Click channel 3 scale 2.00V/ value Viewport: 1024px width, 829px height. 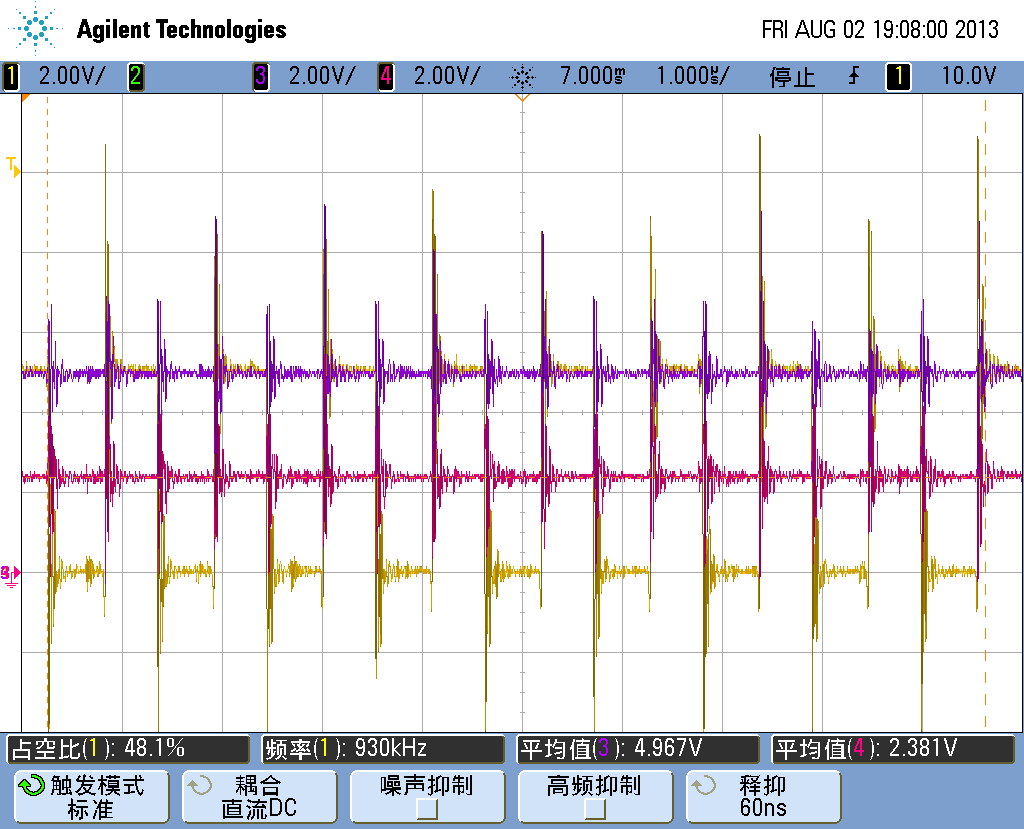(322, 76)
